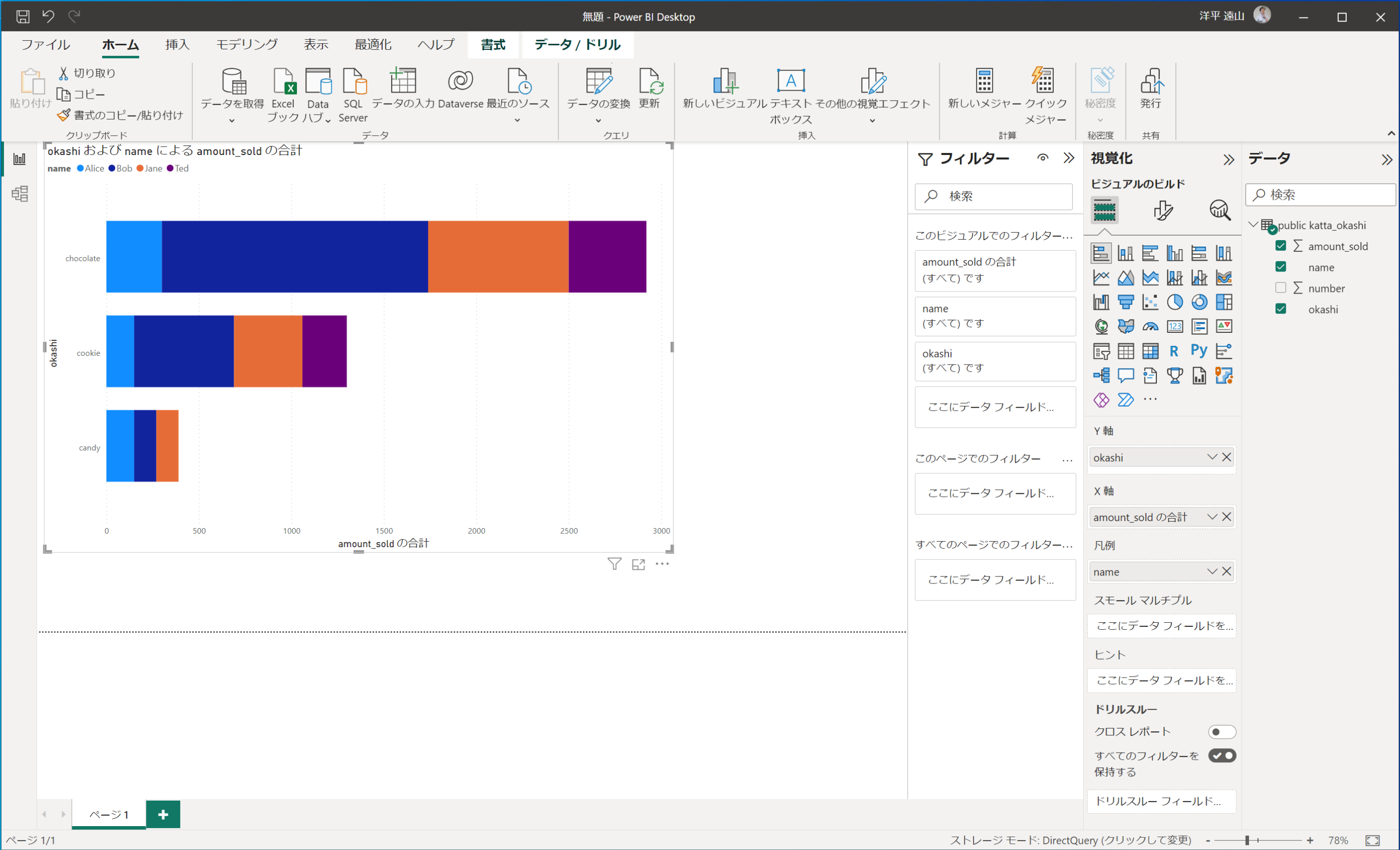
Task: Select stacked bar chart visual icon
Action: pos(1101,253)
